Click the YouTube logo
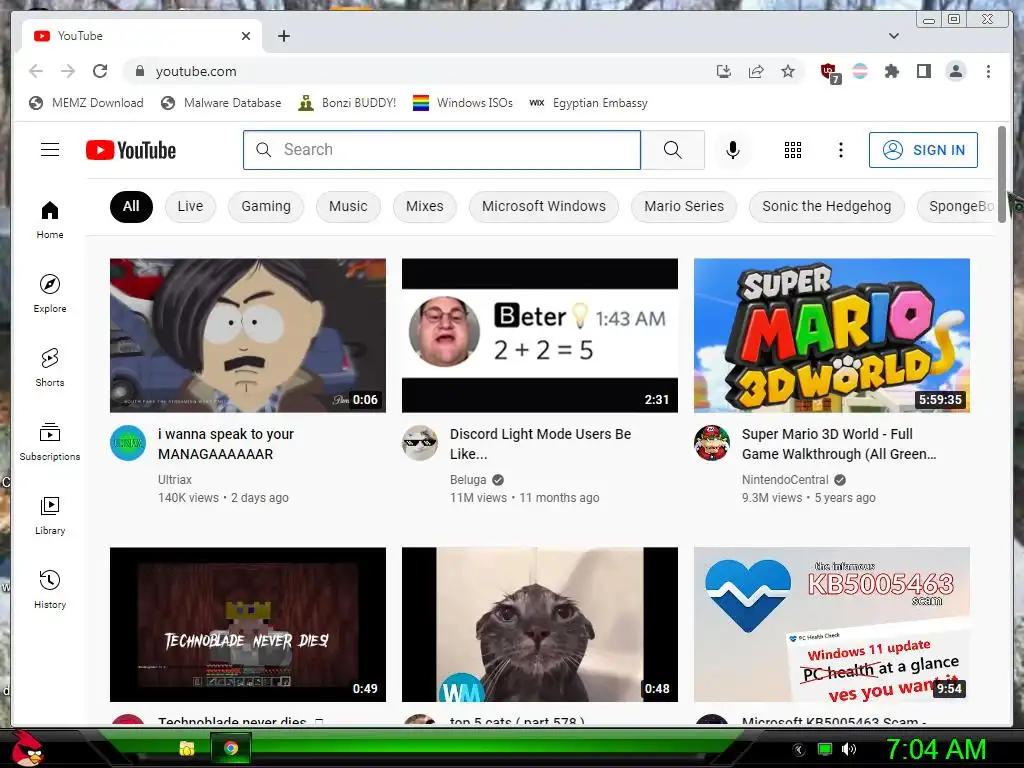The image size is (1024, 768). click(x=131, y=150)
